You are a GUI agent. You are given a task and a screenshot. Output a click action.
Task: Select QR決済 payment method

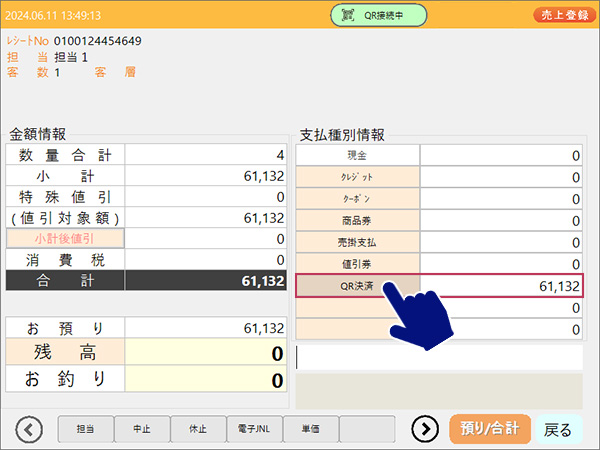[x=357, y=286]
